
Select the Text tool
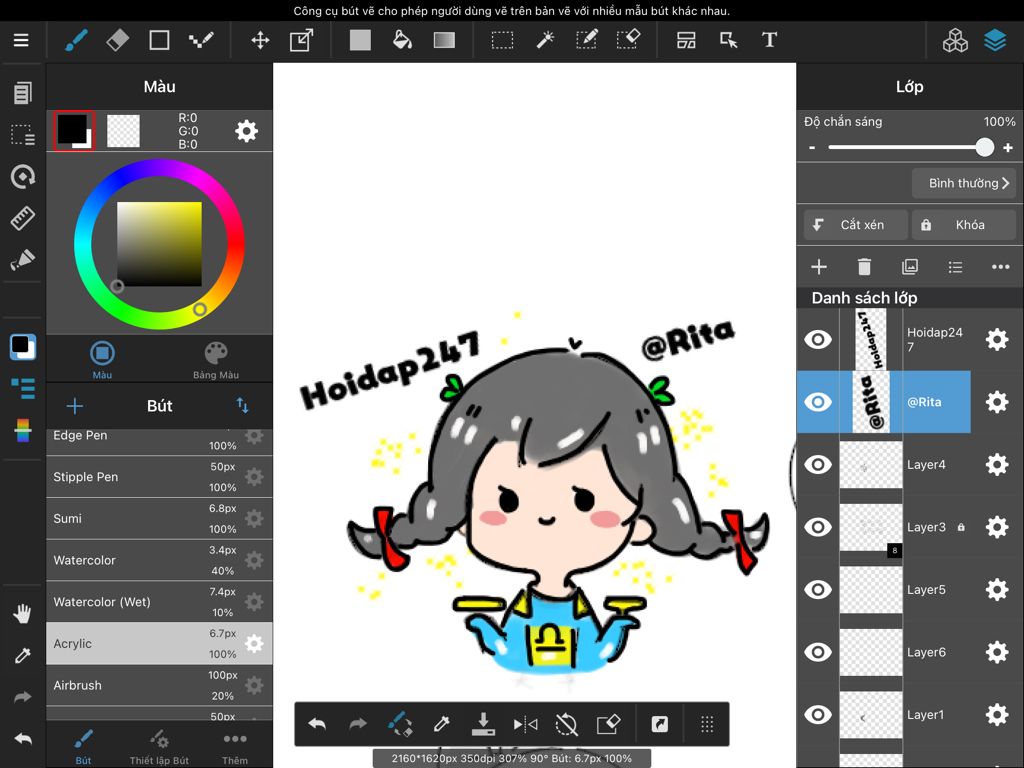(x=769, y=40)
